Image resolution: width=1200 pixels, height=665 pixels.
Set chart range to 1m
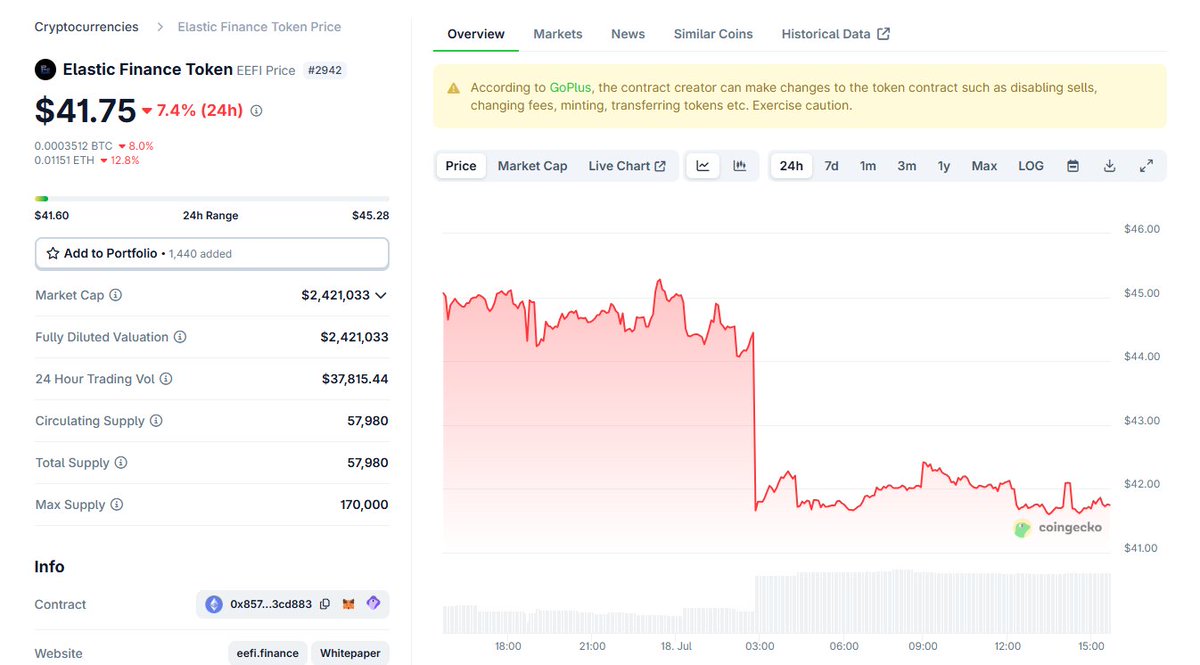point(868,166)
